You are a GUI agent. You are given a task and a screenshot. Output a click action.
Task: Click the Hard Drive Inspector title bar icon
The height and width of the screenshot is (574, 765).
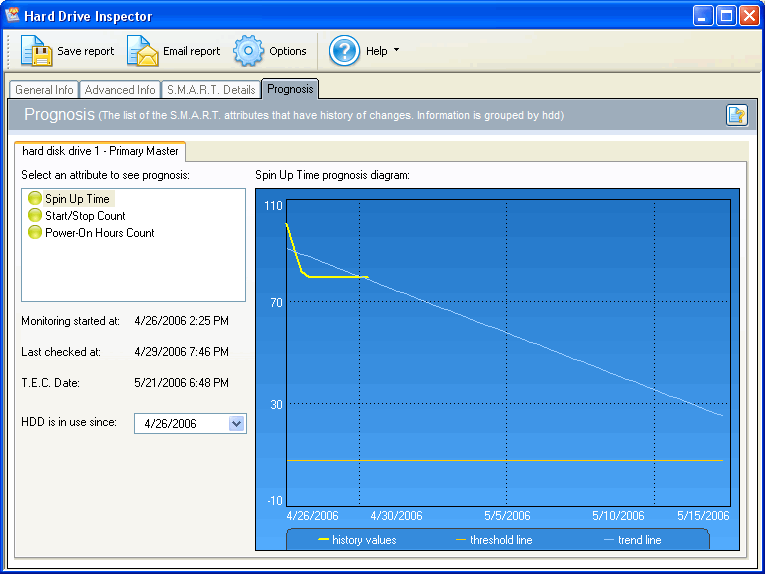click(12, 16)
